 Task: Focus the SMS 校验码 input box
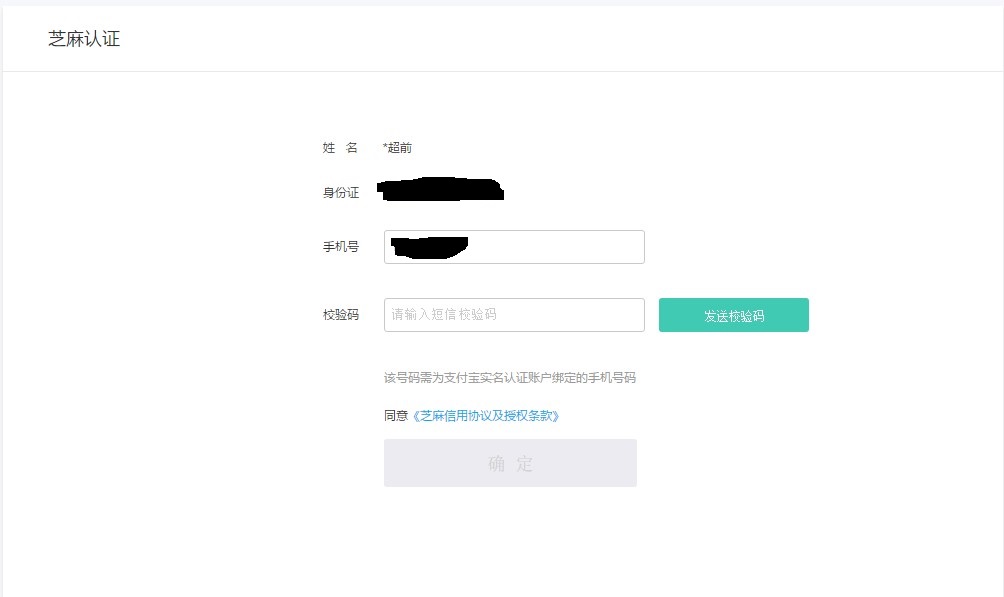click(x=514, y=314)
